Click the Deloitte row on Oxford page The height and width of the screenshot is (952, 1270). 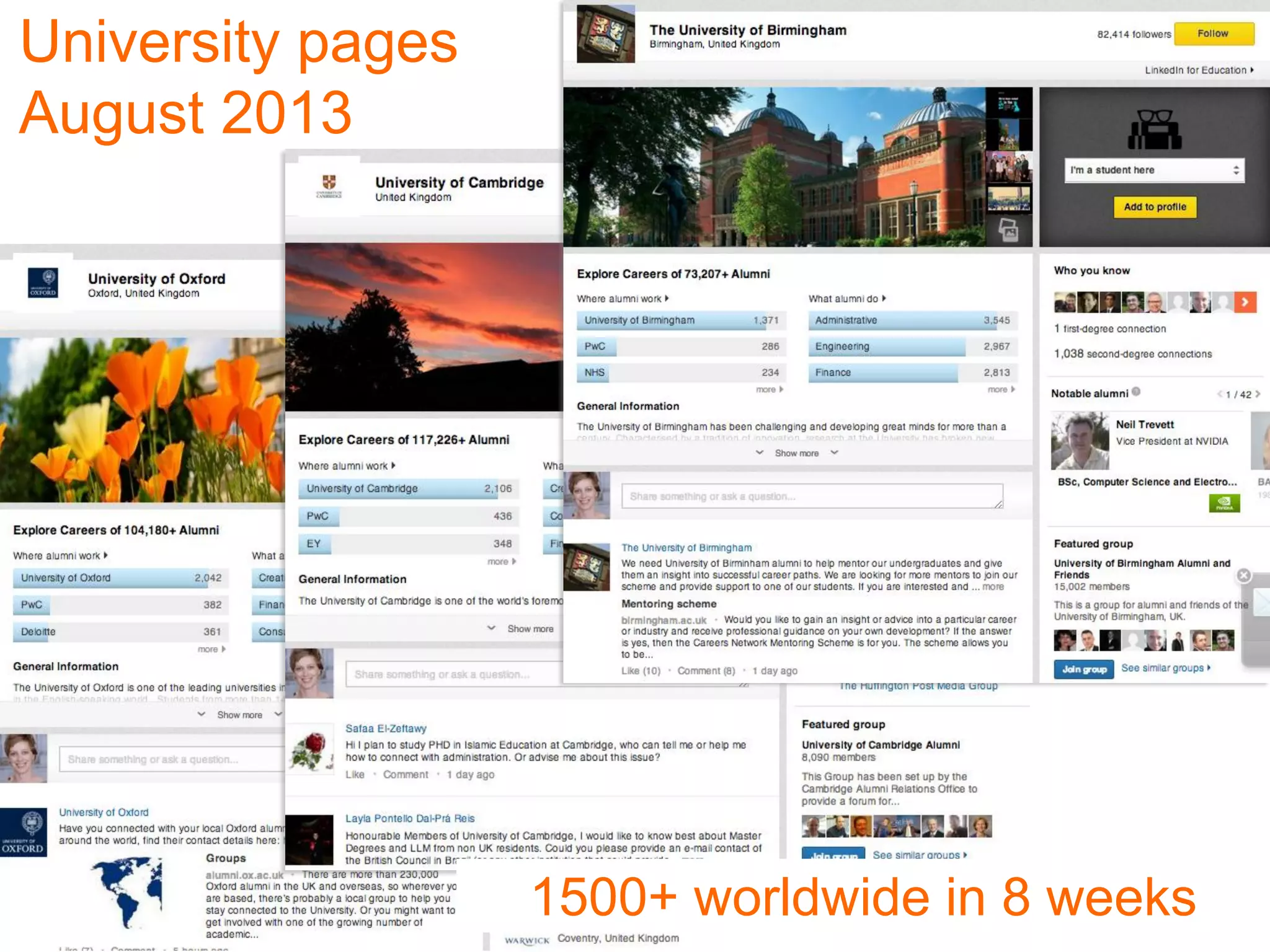pyautogui.click(x=121, y=632)
